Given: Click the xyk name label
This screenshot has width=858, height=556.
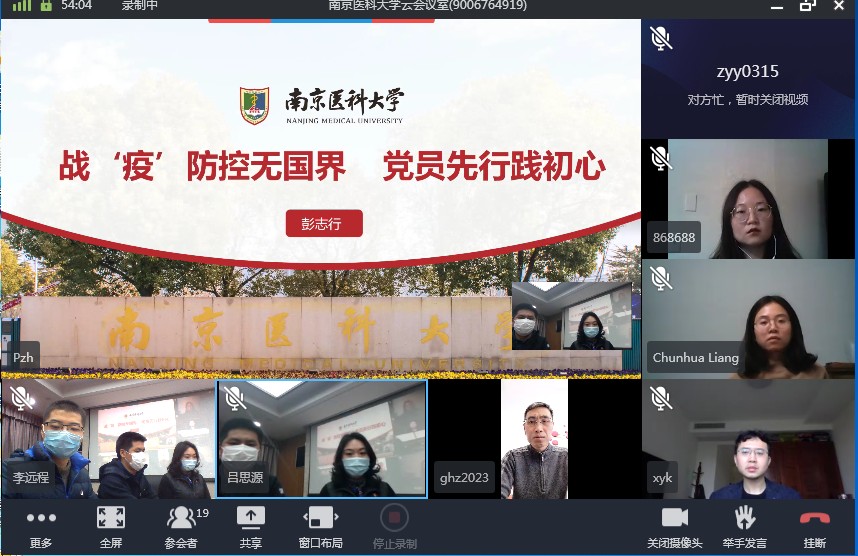Looking at the screenshot, I should click(662, 478).
